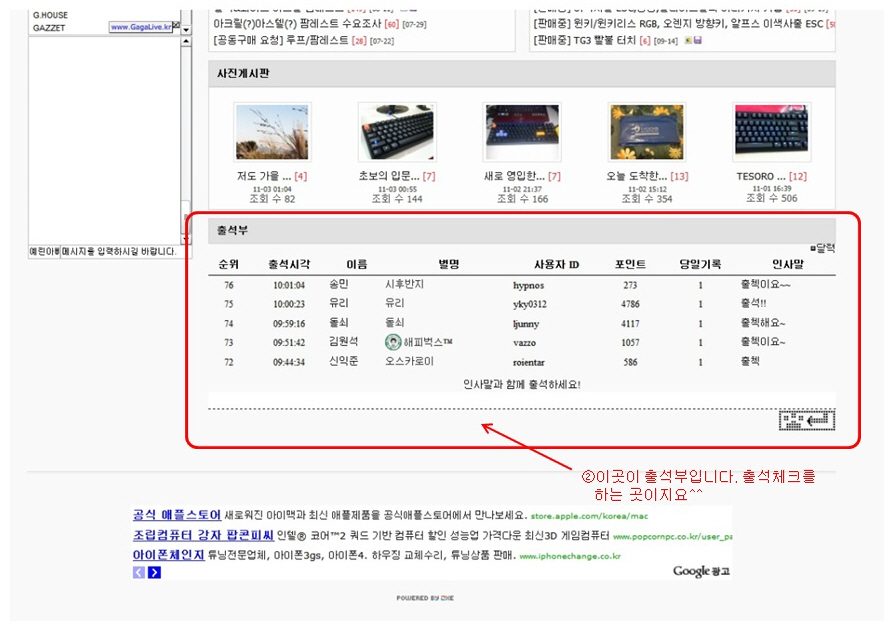Open the chat dropdown arrow beside GagaLive
Viewport: 888px width, 625px height.
(x=186, y=29)
